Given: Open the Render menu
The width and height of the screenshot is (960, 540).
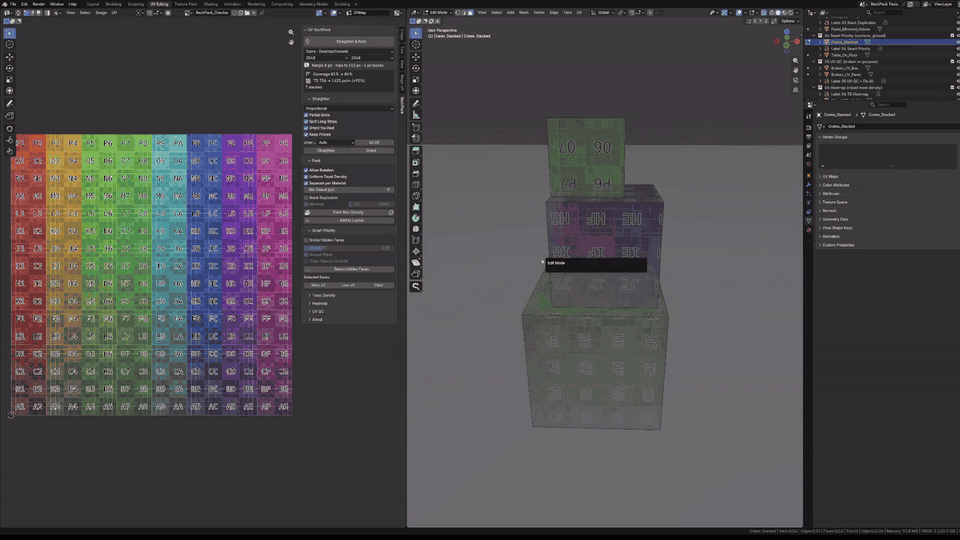Looking at the screenshot, I should click(39, 4).
